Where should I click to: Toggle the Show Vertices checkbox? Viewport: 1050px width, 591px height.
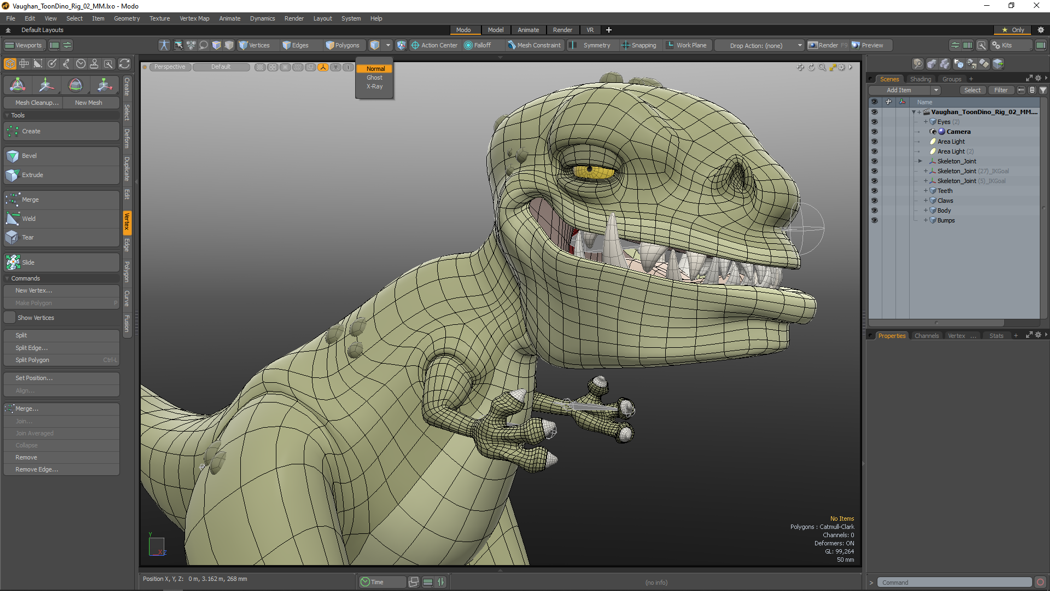click(10, 318)
